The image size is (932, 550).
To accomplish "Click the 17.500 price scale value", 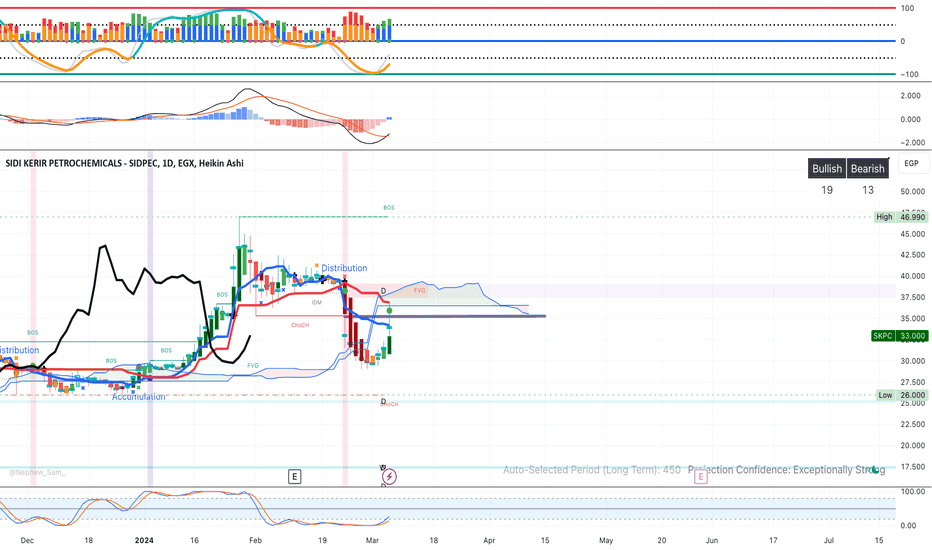I will pos(913,467).
